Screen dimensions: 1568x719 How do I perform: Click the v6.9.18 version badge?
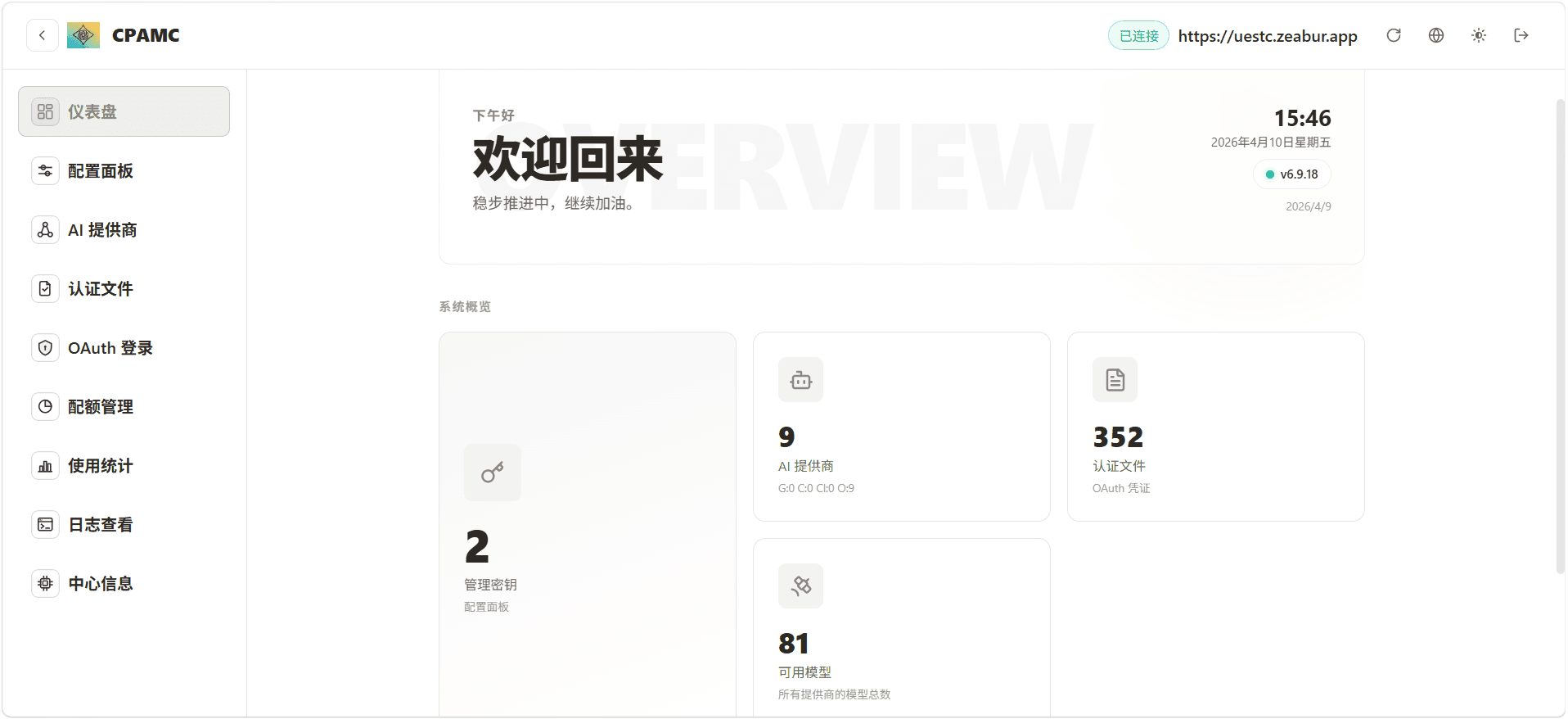tap(1291, 174)
